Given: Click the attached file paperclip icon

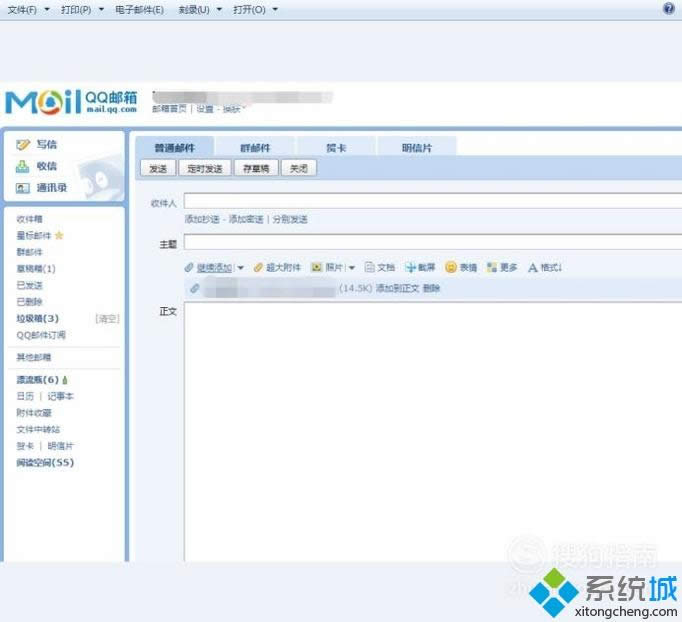Looking at the screenshot, I should coord(195,288).
